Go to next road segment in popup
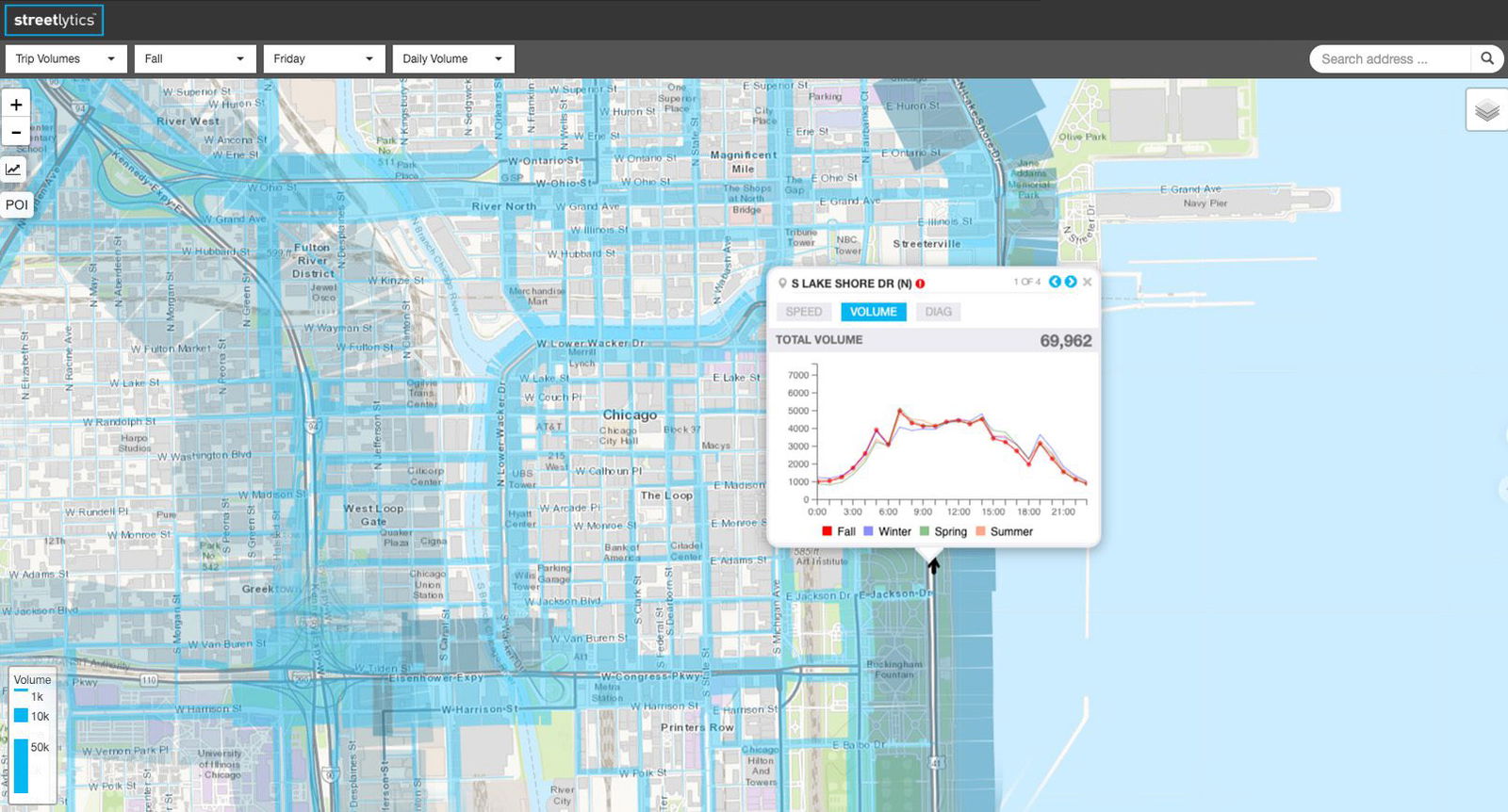The width and height of the screenshot is (1508, 812). pos(1071,282)
